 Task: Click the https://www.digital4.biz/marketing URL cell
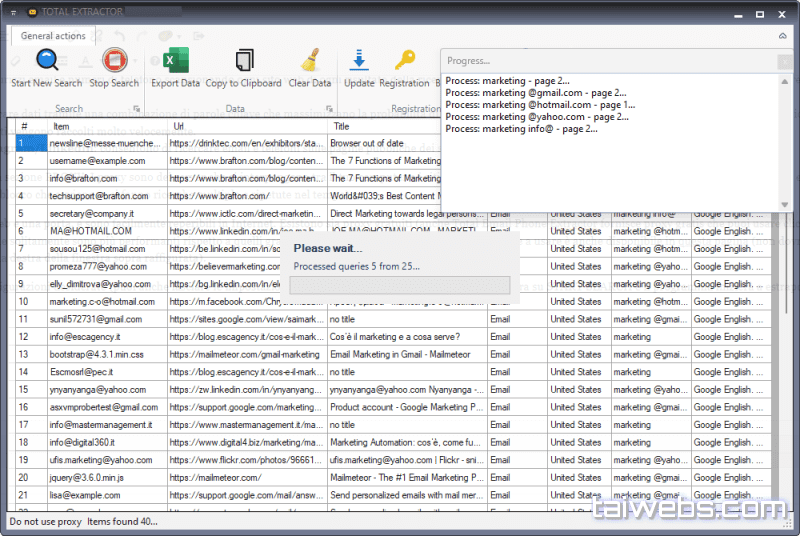(x=247, y=442)
